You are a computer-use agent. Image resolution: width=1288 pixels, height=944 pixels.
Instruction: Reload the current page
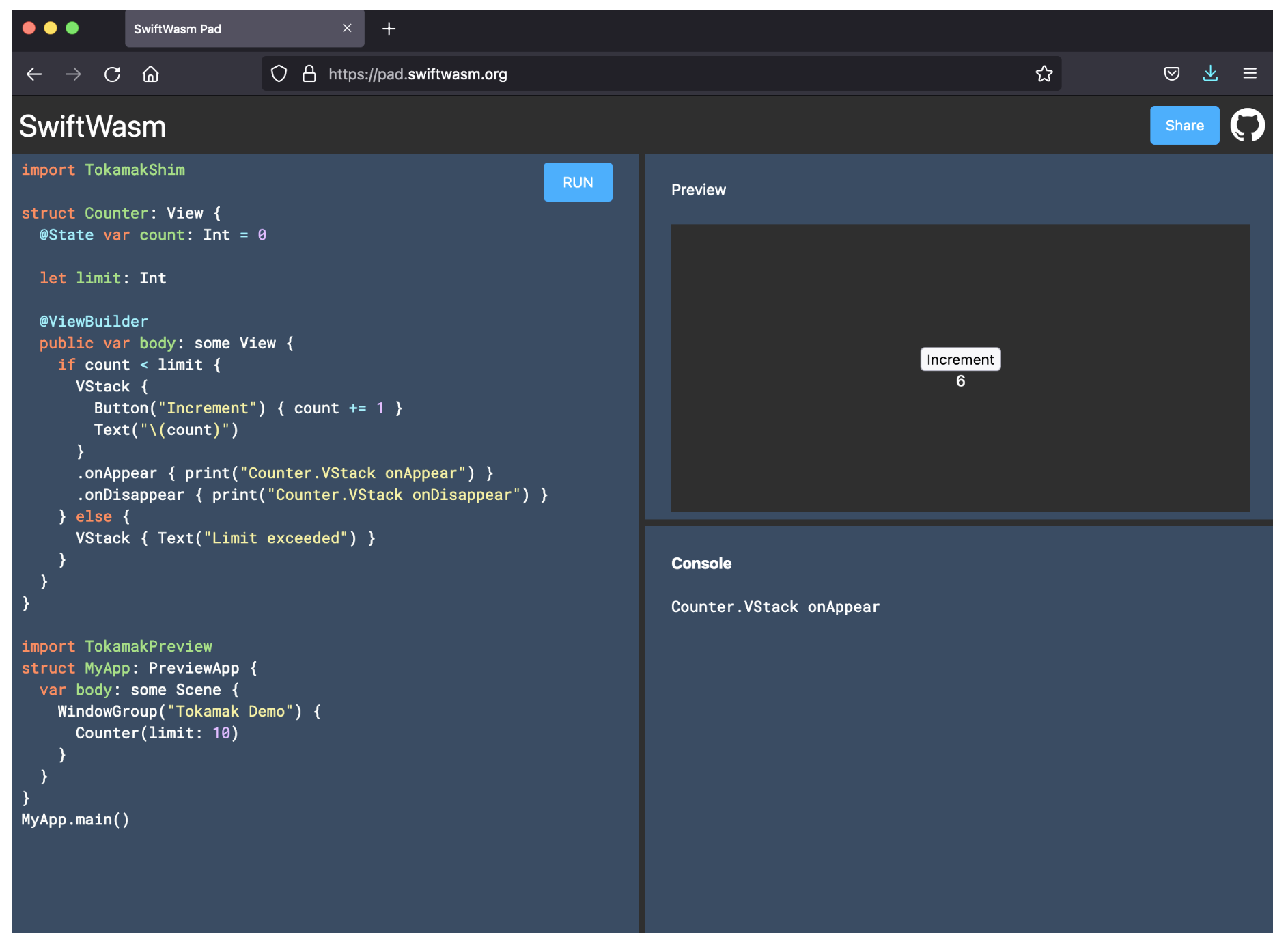[112, 74]
